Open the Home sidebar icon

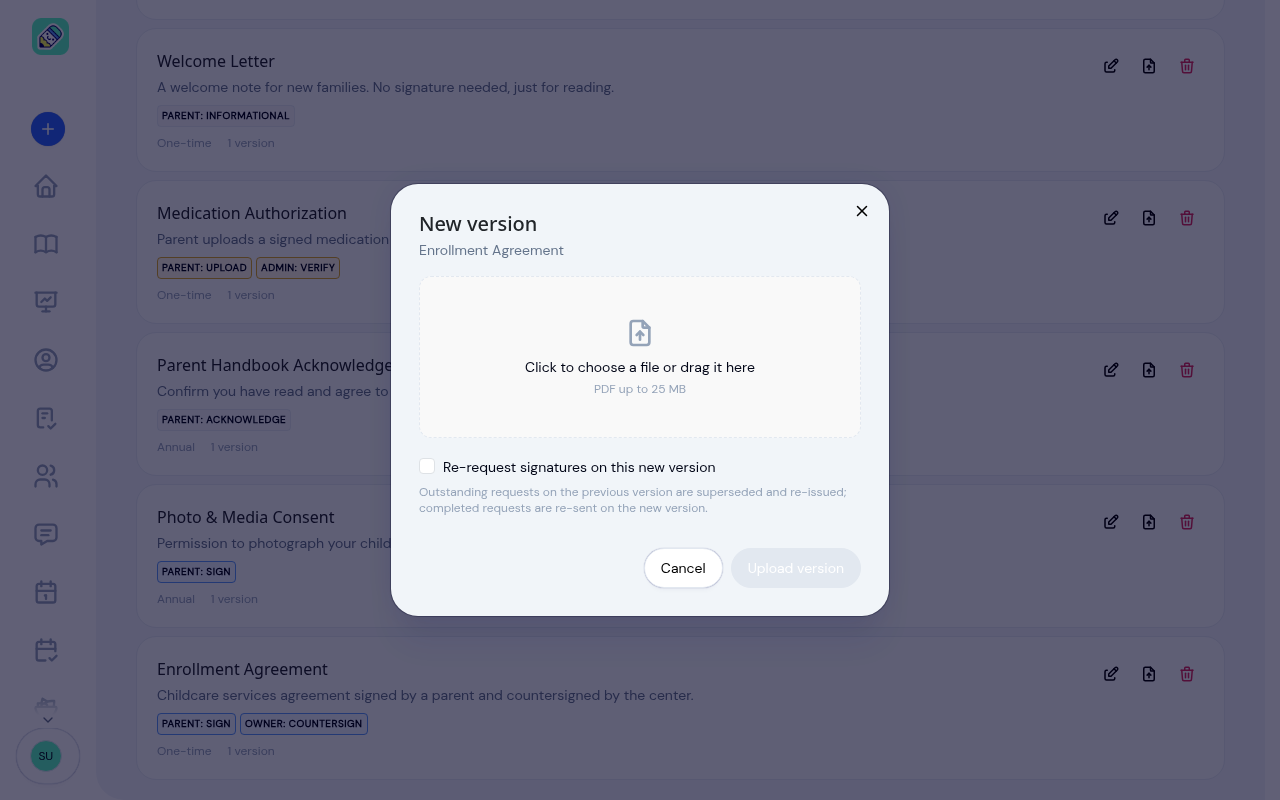46,186
